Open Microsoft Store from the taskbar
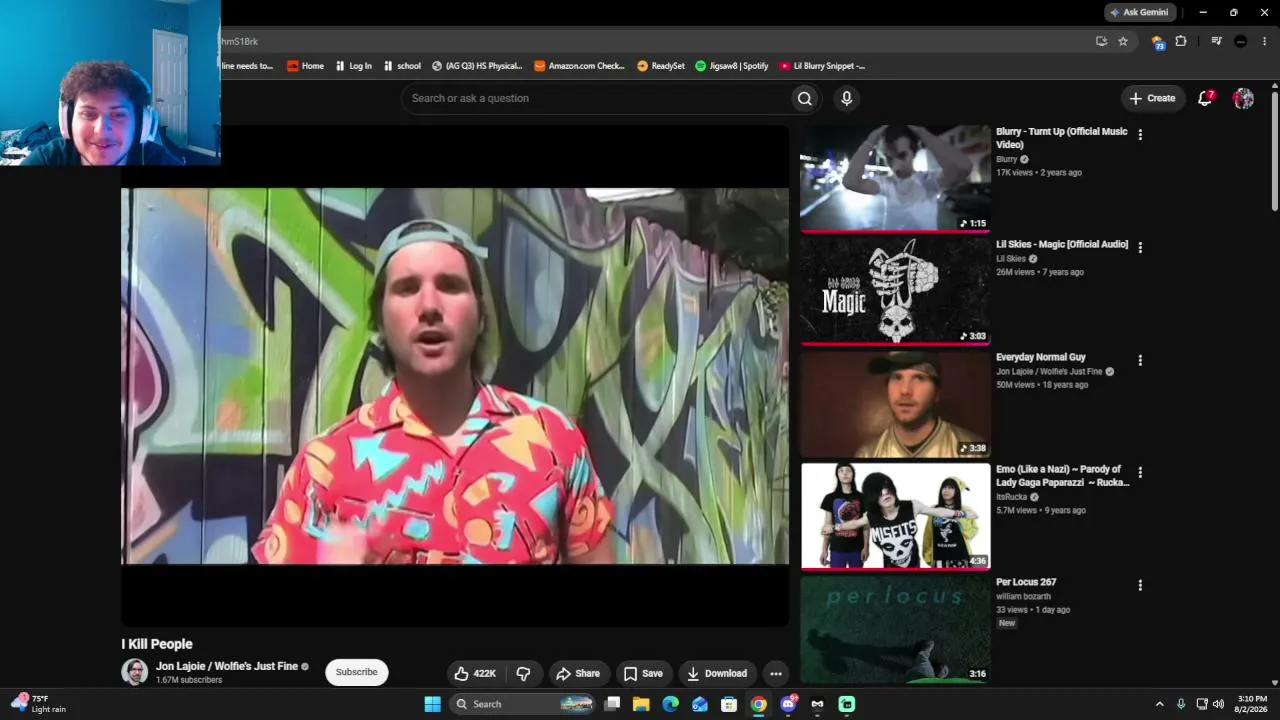The image size is (1280, 720). [729, 704]
